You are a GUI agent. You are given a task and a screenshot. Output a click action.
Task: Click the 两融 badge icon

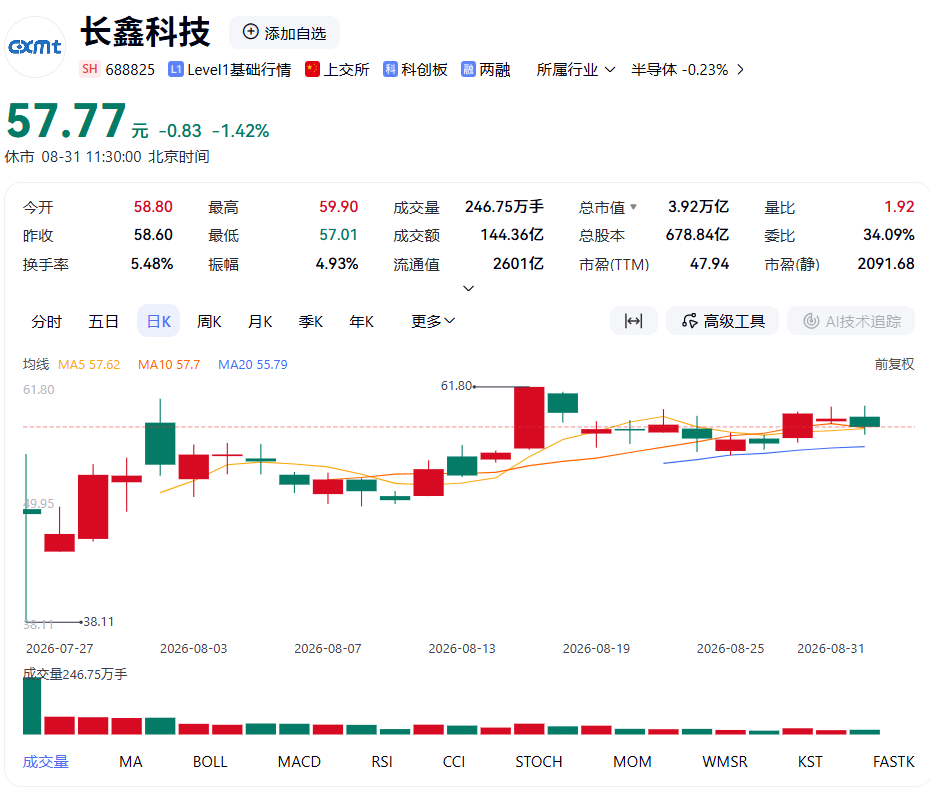[469, 69]
